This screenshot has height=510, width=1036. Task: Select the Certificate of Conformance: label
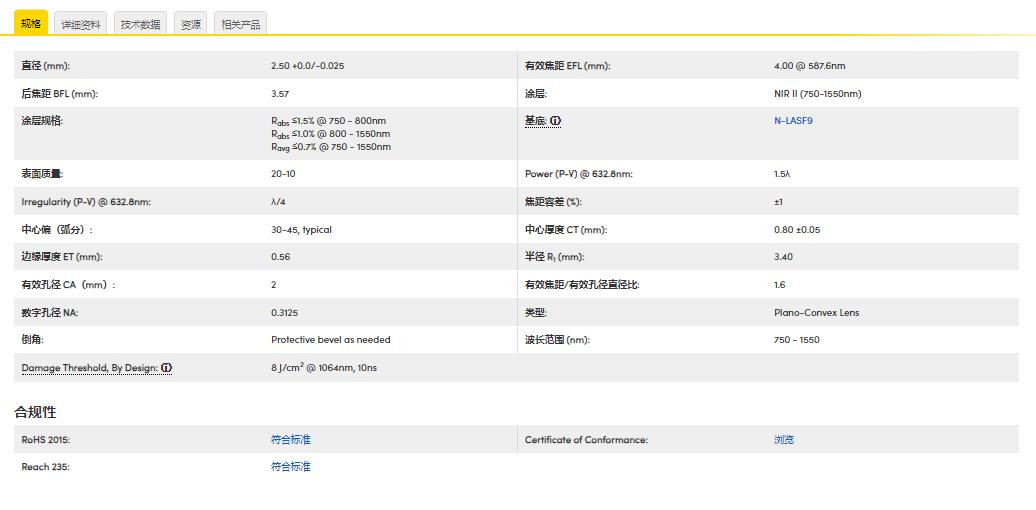[587, 439]
